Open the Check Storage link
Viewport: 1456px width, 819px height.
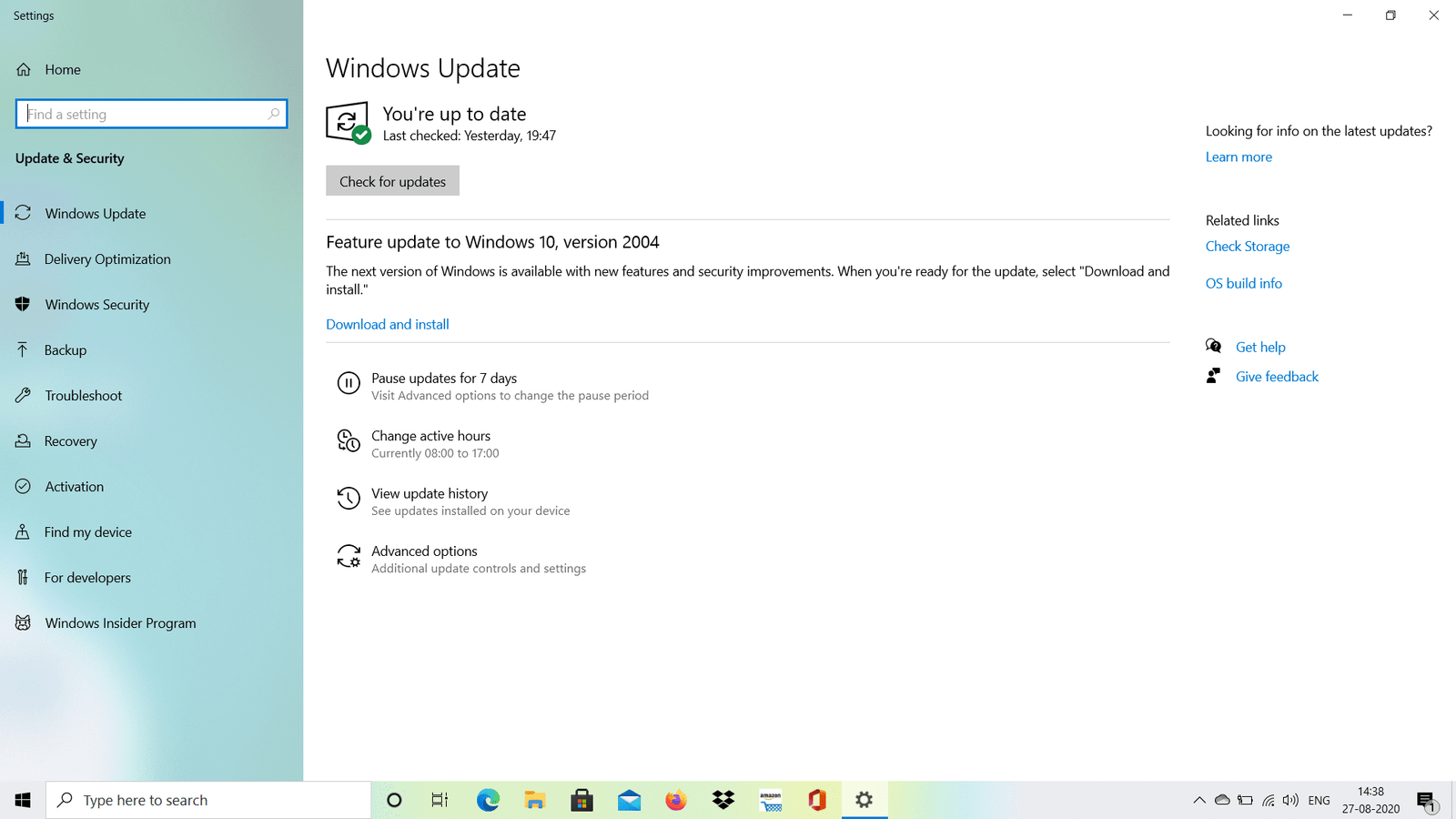pos(1248,246)
